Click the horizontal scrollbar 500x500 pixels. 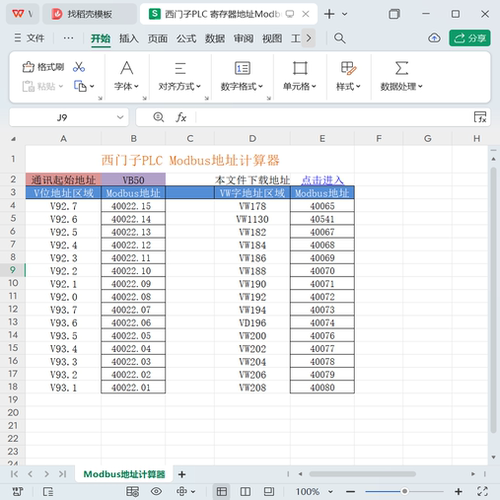362,474
